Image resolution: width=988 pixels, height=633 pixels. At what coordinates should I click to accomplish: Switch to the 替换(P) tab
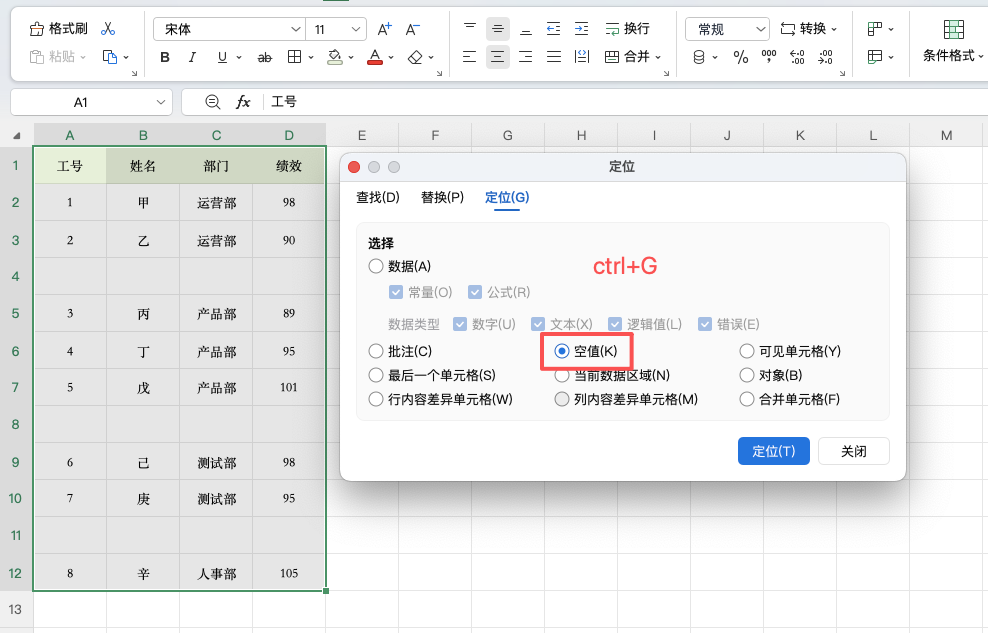tap(442, 197)
